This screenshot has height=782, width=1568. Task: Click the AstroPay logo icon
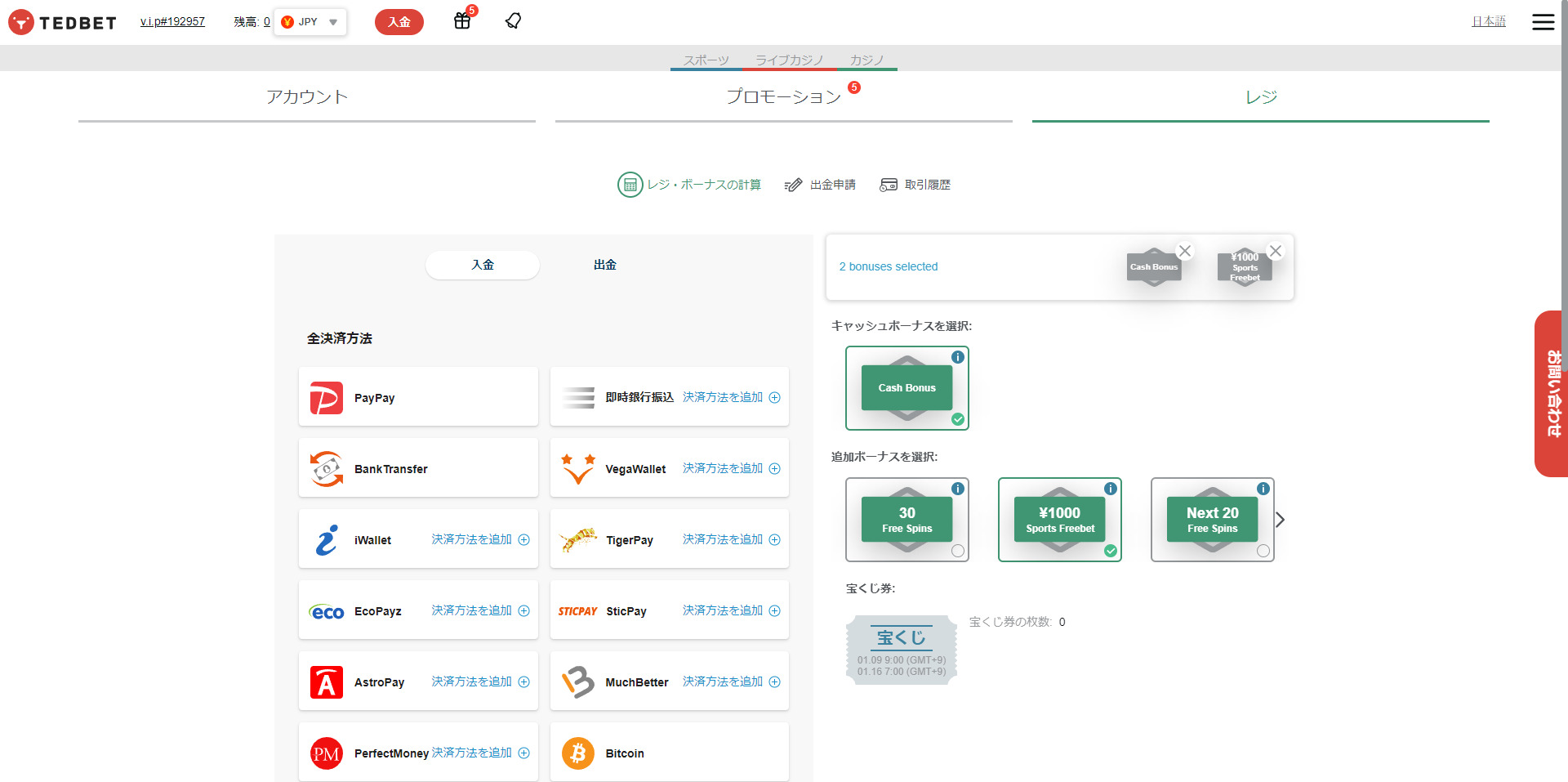(x=326, y=682)
